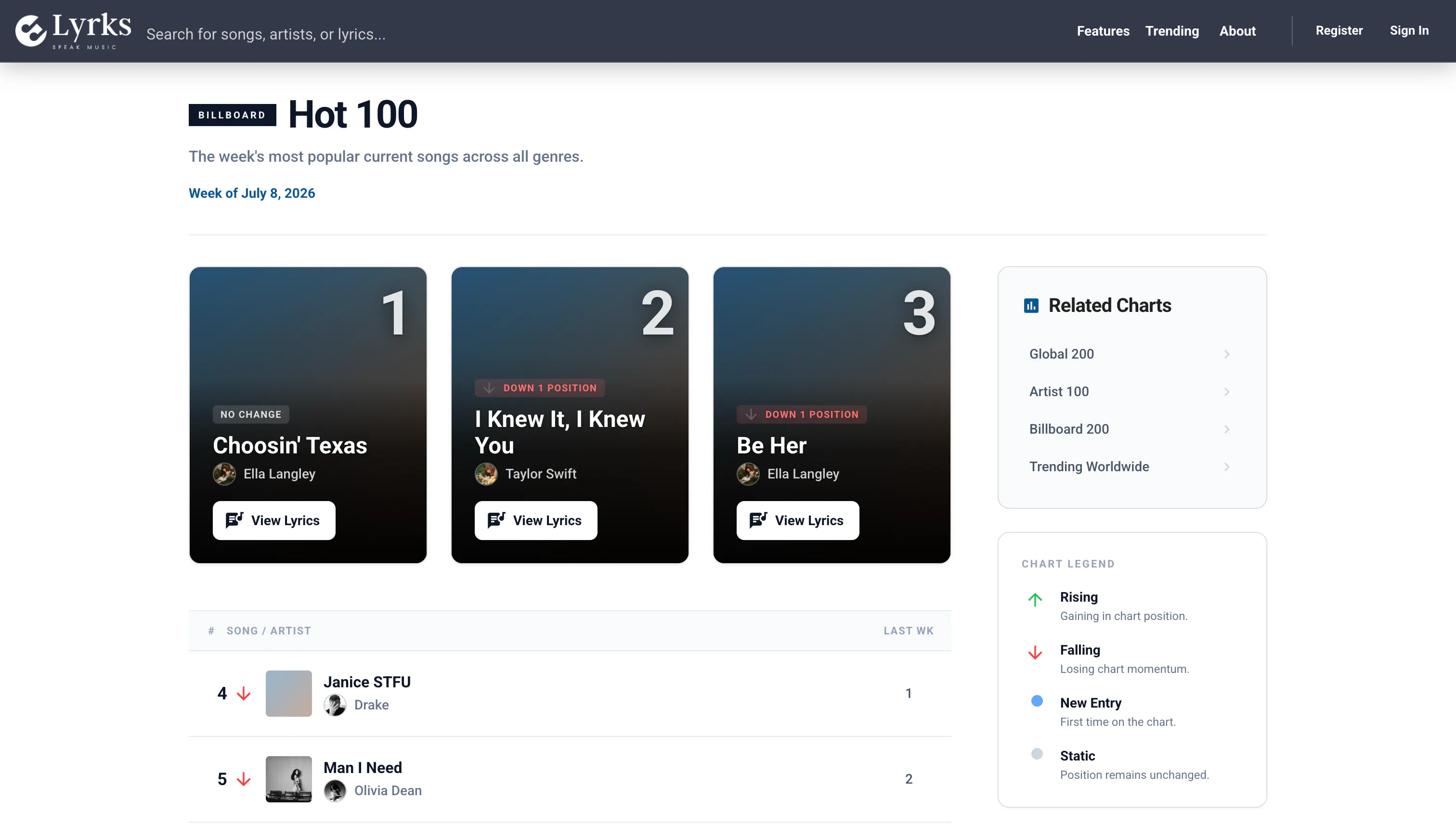This screenshot has width=1456, height=825.
Task: Open the Trending menu item
Action: click(1171, 31)
